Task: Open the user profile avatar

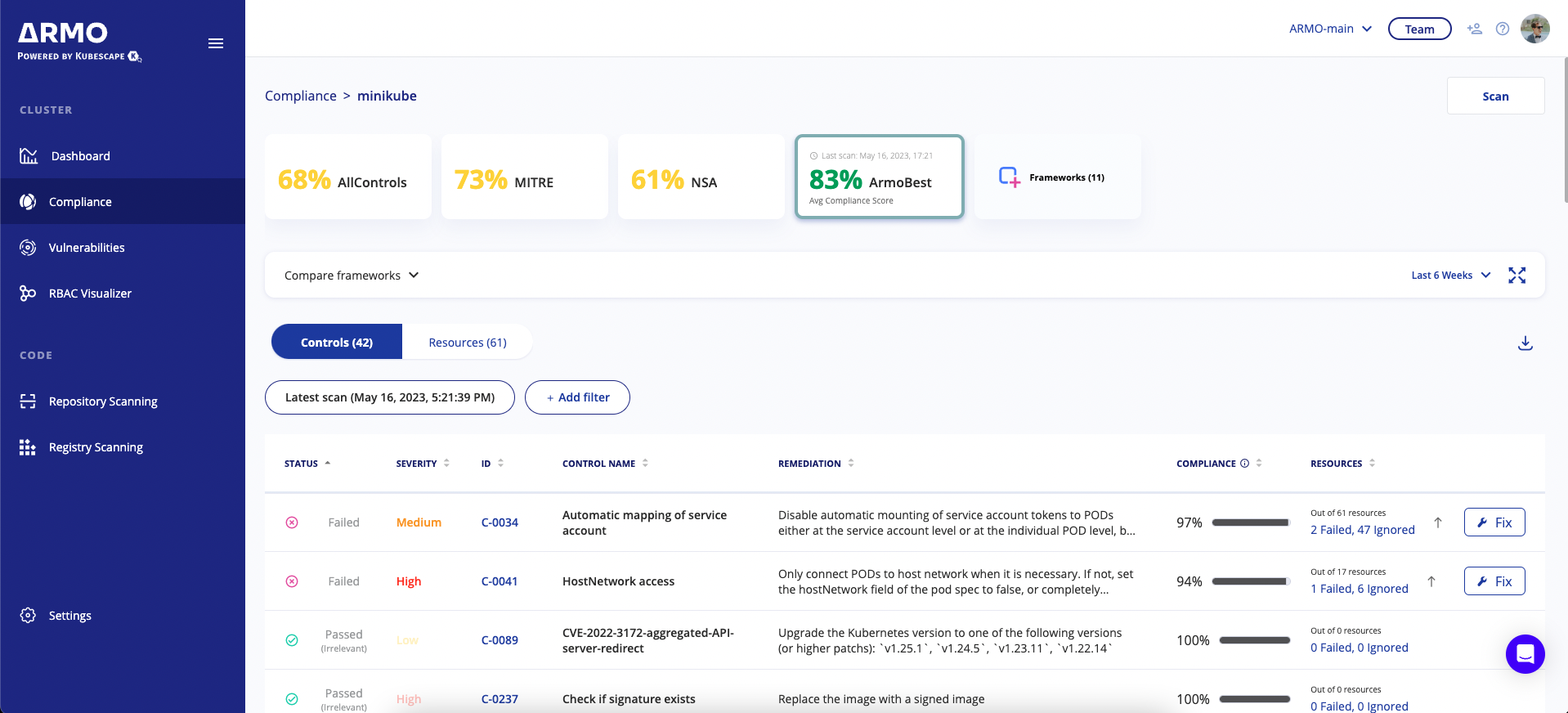Action: pos(1534,29)
